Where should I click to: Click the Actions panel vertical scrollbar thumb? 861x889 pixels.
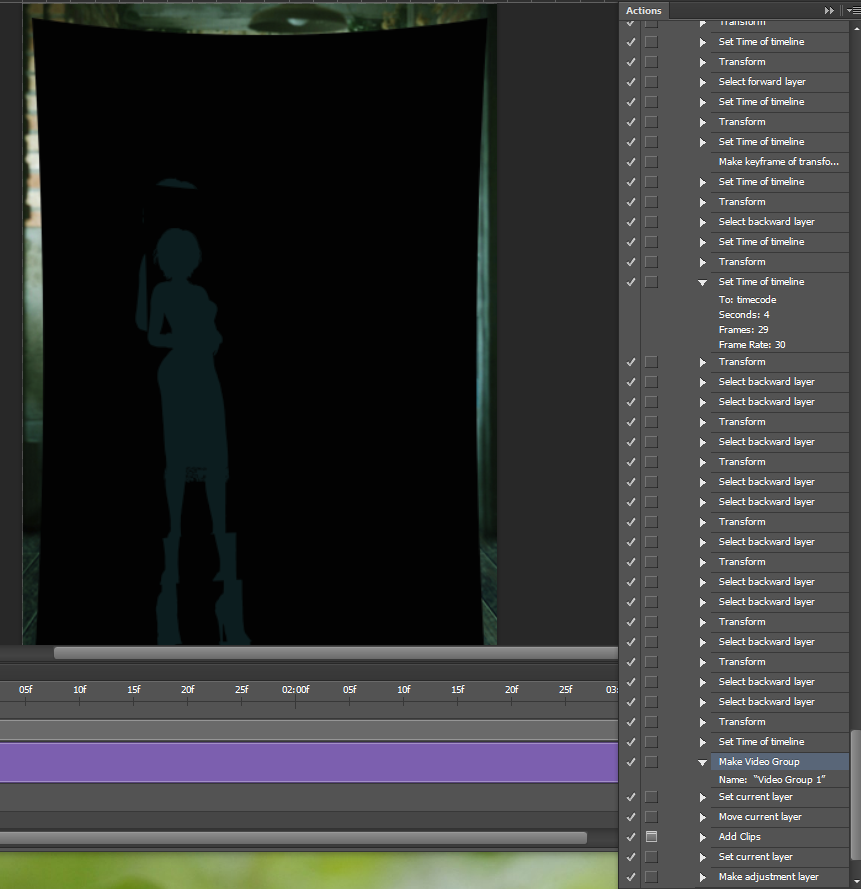(855, 795)
